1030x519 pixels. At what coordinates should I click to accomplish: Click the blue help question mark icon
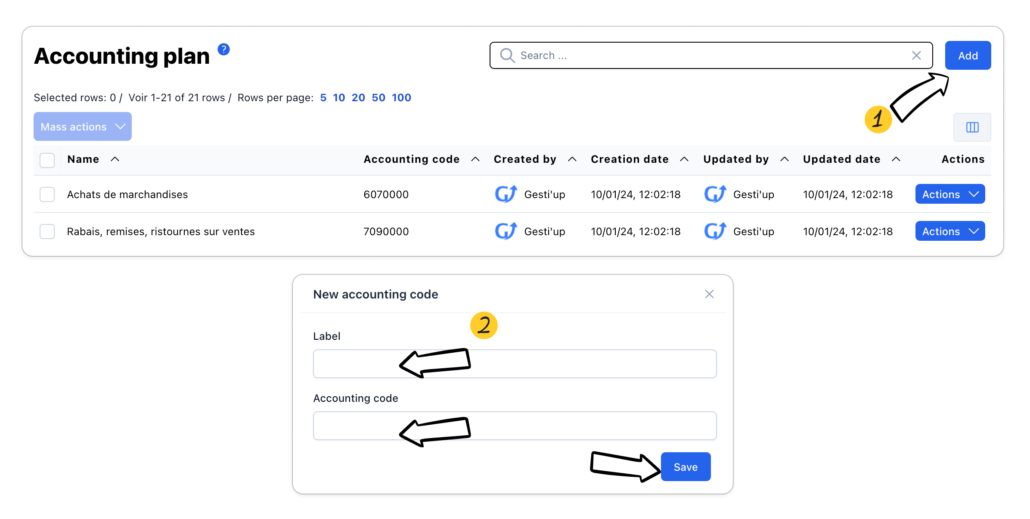click(224, 49)
